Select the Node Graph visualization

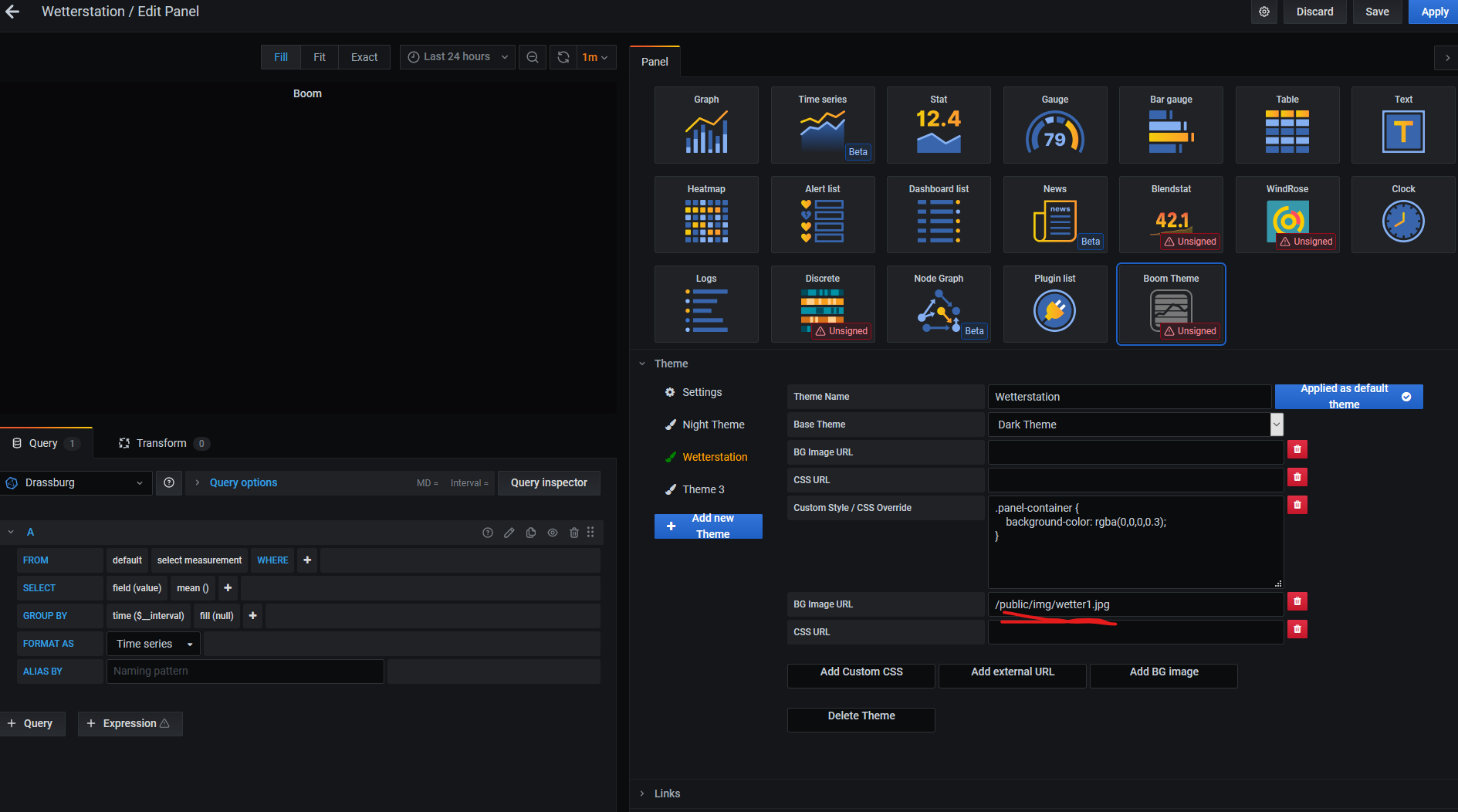pyautogui.click(x=939, y=304)
